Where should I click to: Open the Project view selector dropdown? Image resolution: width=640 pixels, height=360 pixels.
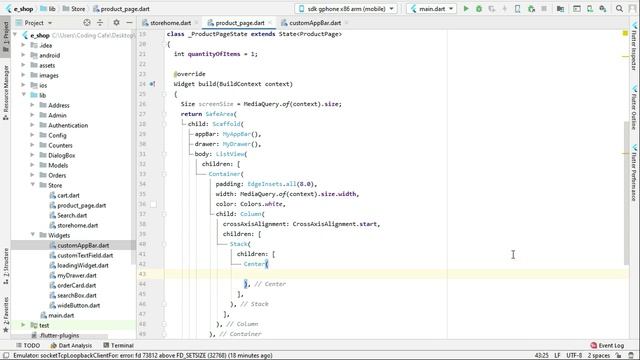click(34, 23)
